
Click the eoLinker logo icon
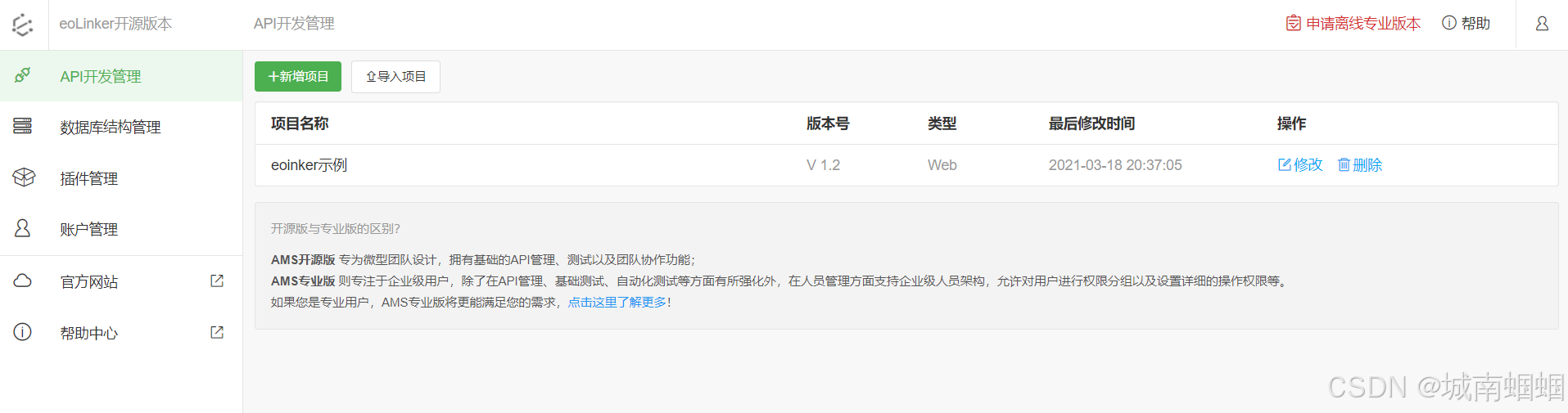point(23,25)
